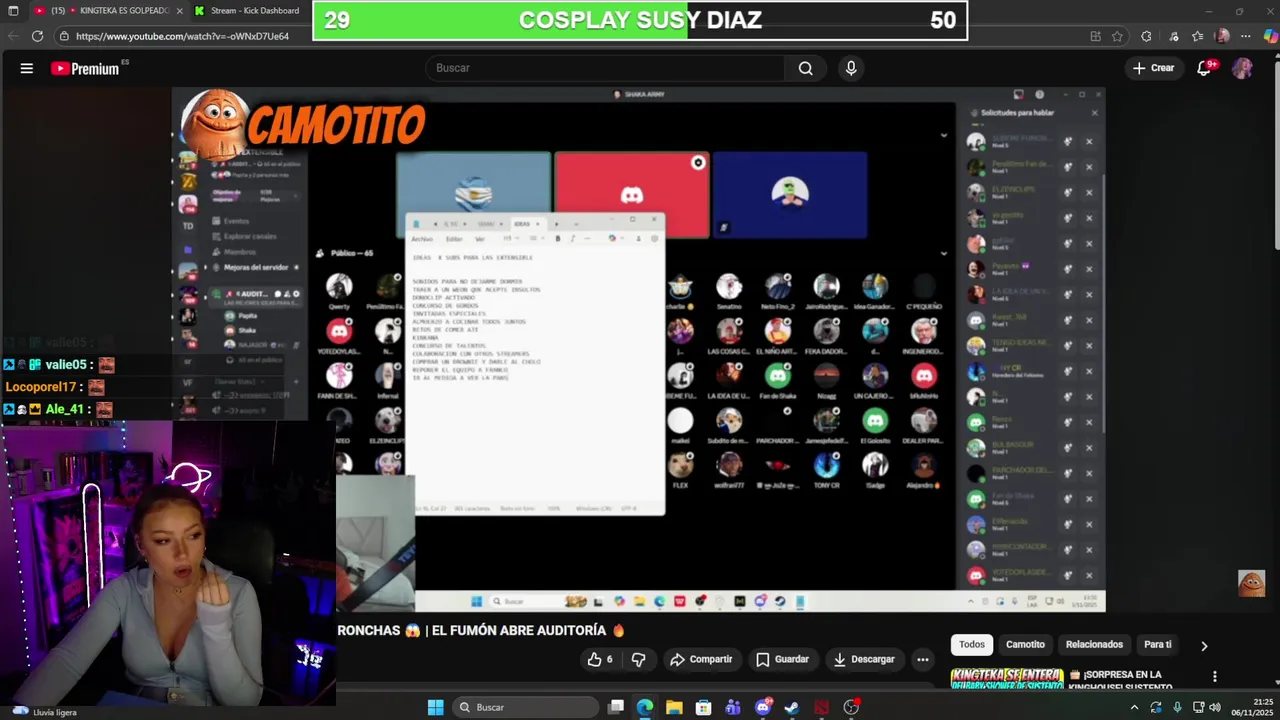Open Task View from the taskbar
Viewport: 1280px width, 720px height.
click(x=616, y=707)
